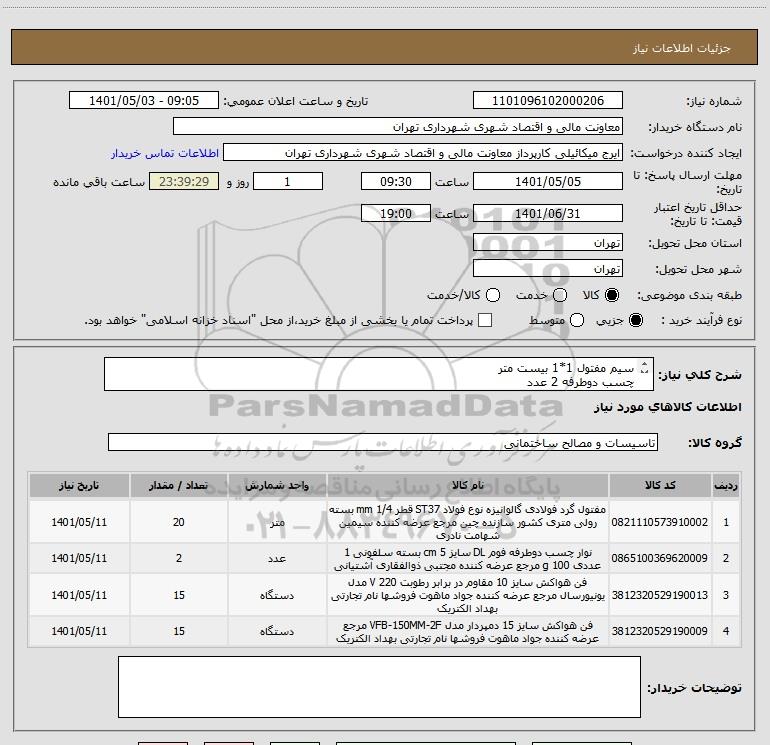Click the فن هواکش سایز 15 product name
The width and height of the screenshot is (770, 745).
tap(468, 631)
